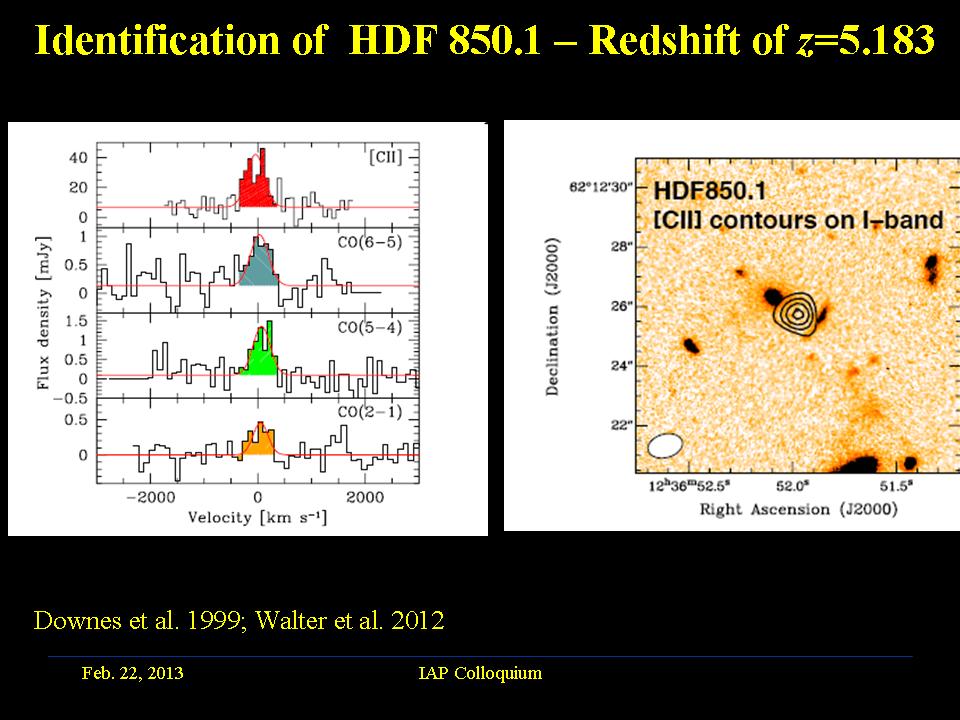Select the red-filled [CII] spectral peak

coord(255,187)
